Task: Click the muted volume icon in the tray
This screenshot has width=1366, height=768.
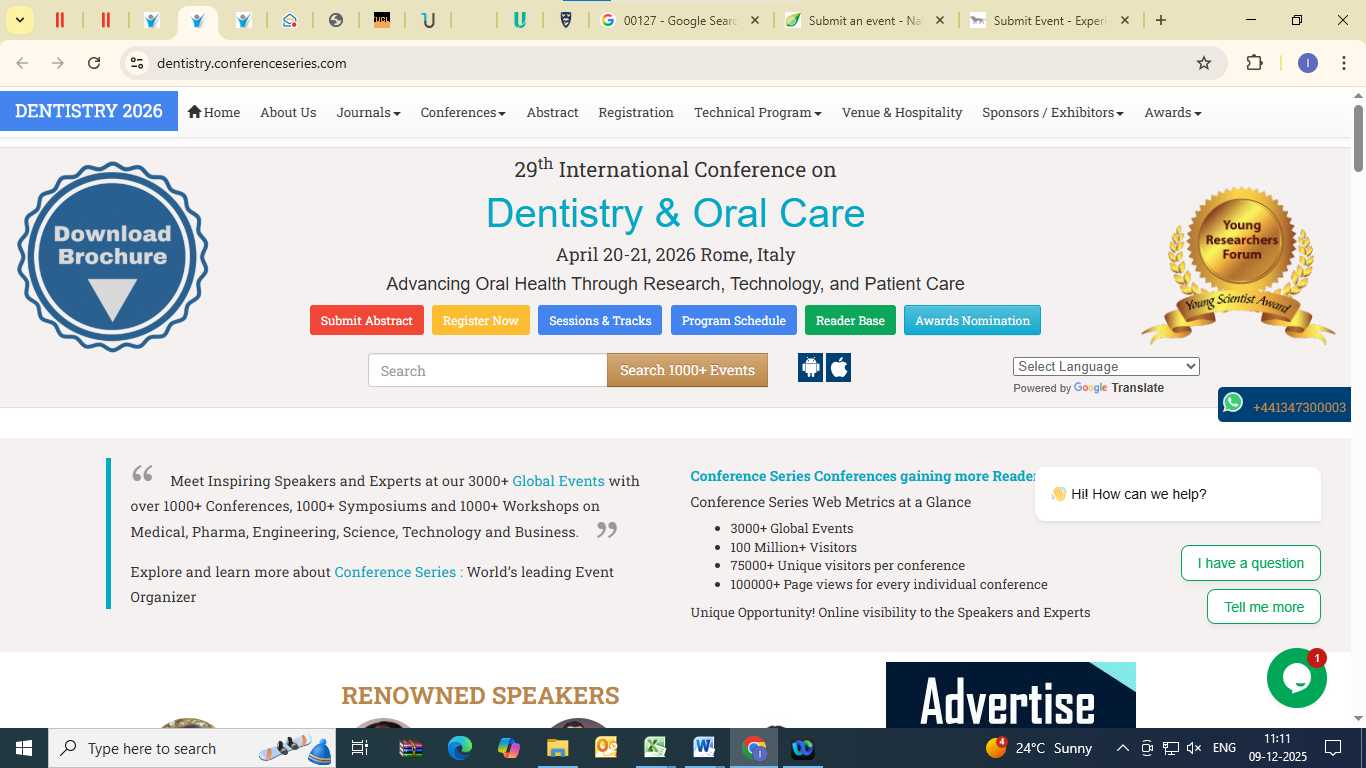Action: (1194, 748)
